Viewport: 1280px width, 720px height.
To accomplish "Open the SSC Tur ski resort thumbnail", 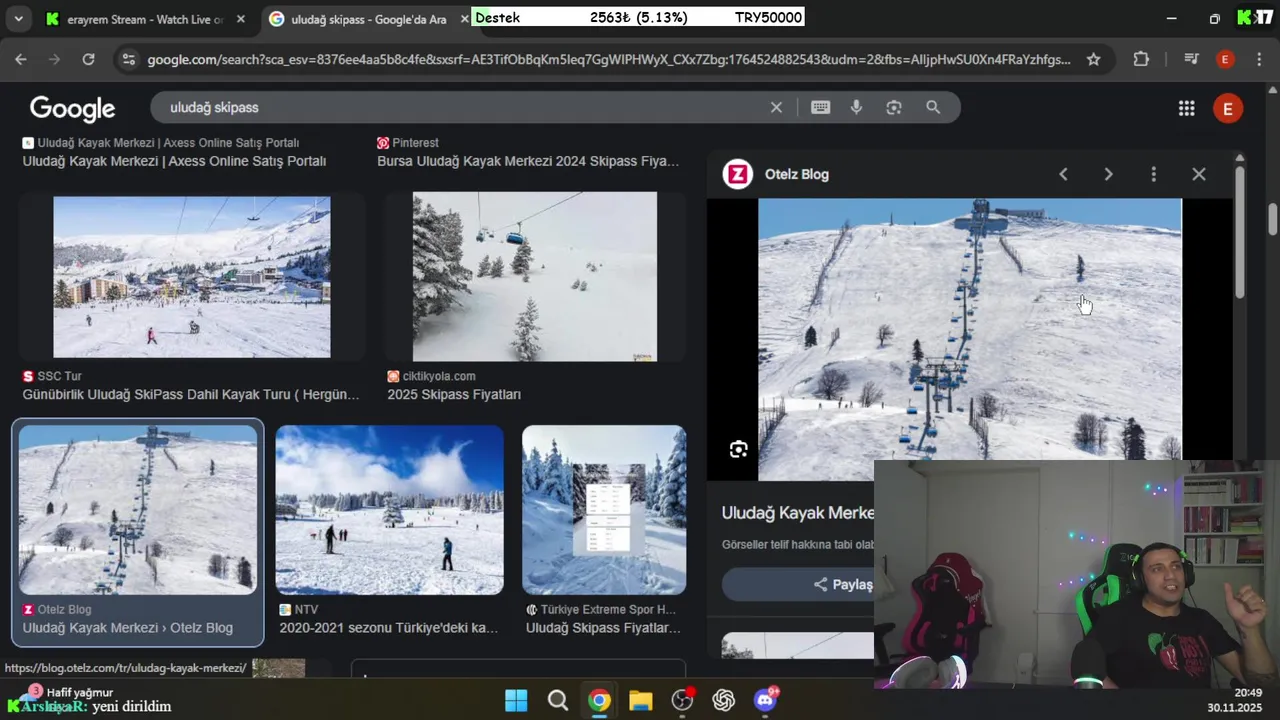I will [192, 277].
